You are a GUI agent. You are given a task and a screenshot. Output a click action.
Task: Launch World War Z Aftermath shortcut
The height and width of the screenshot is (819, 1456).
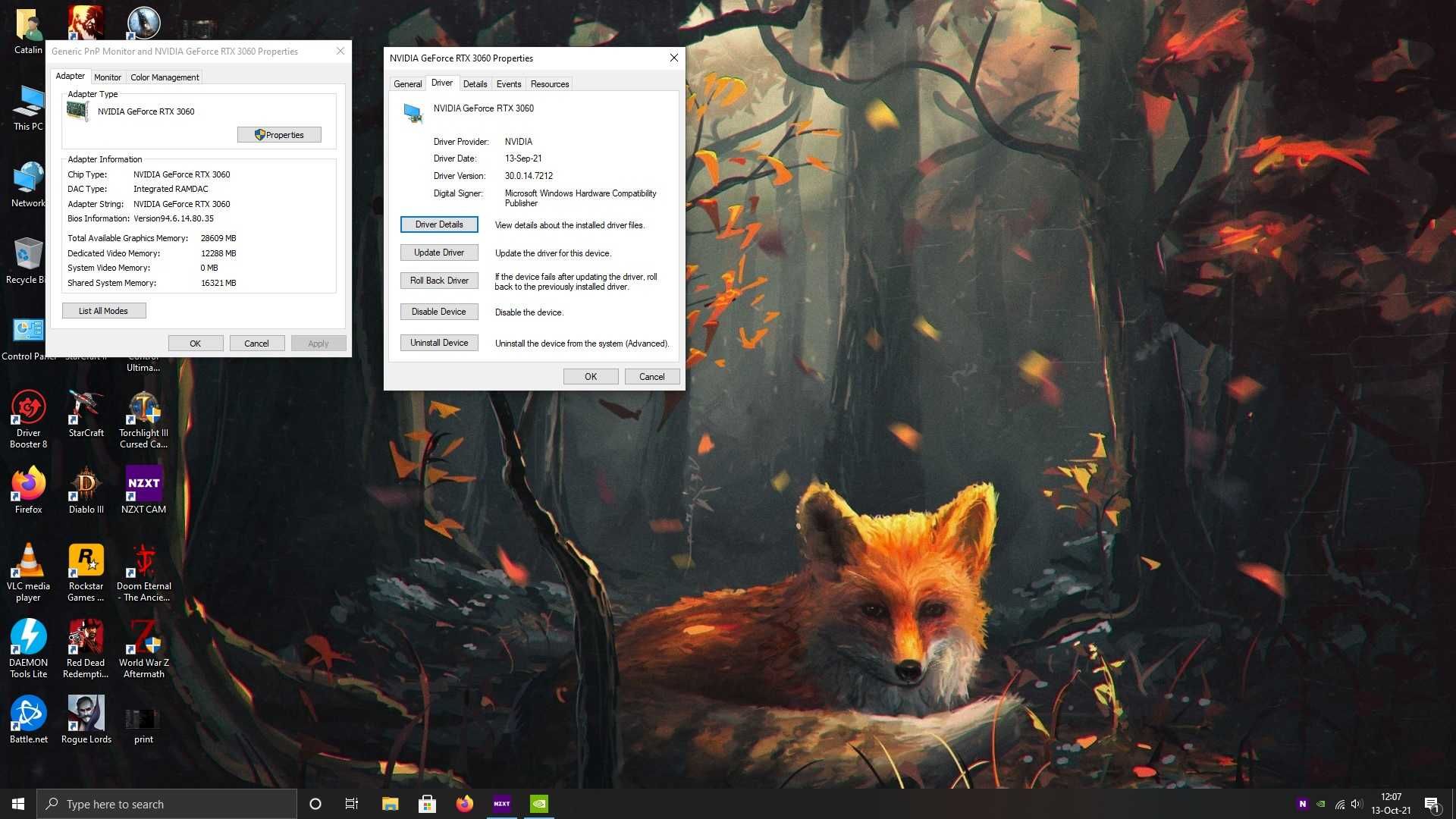143,649
